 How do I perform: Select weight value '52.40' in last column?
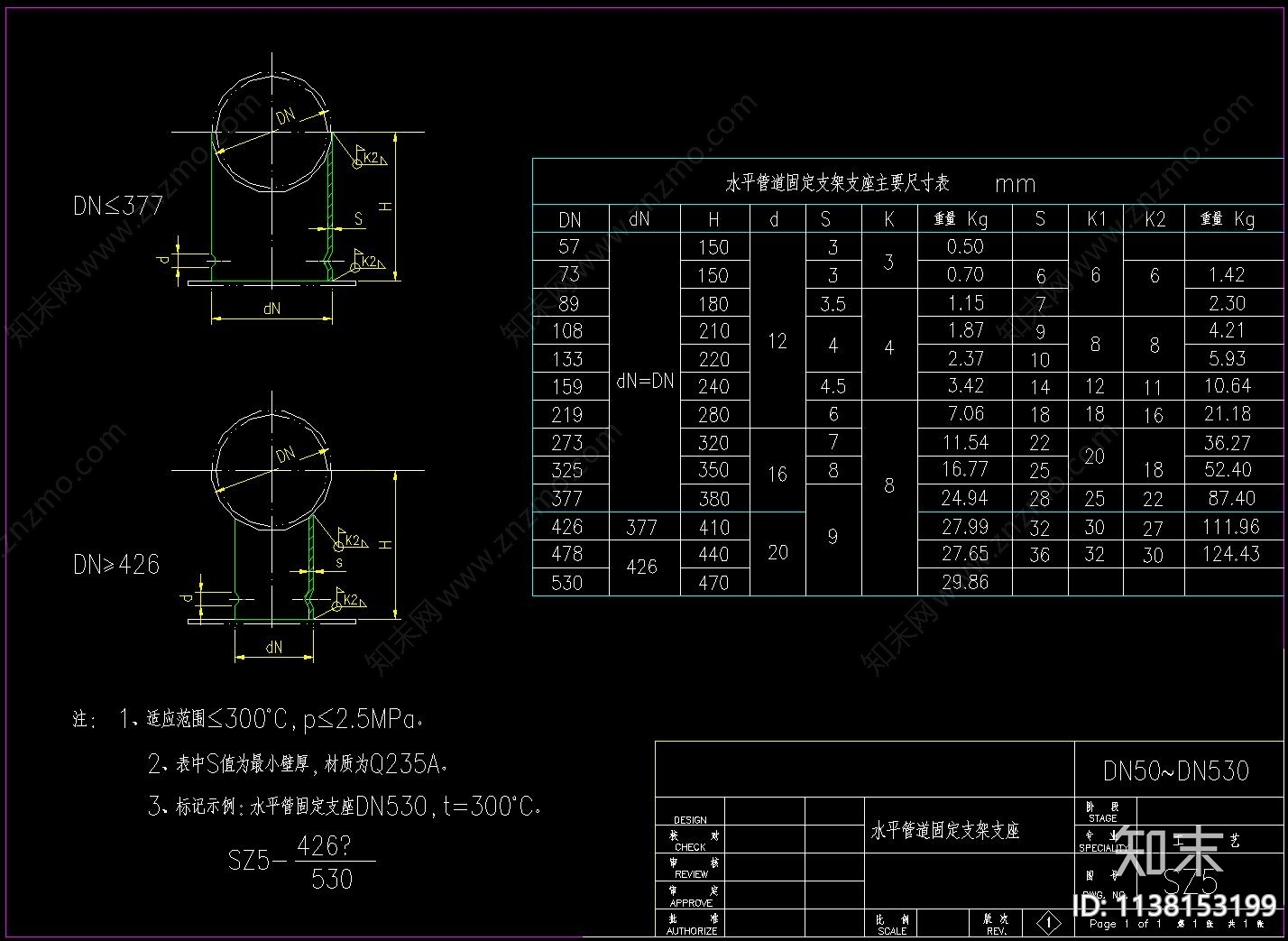(x=1228, y=470)
